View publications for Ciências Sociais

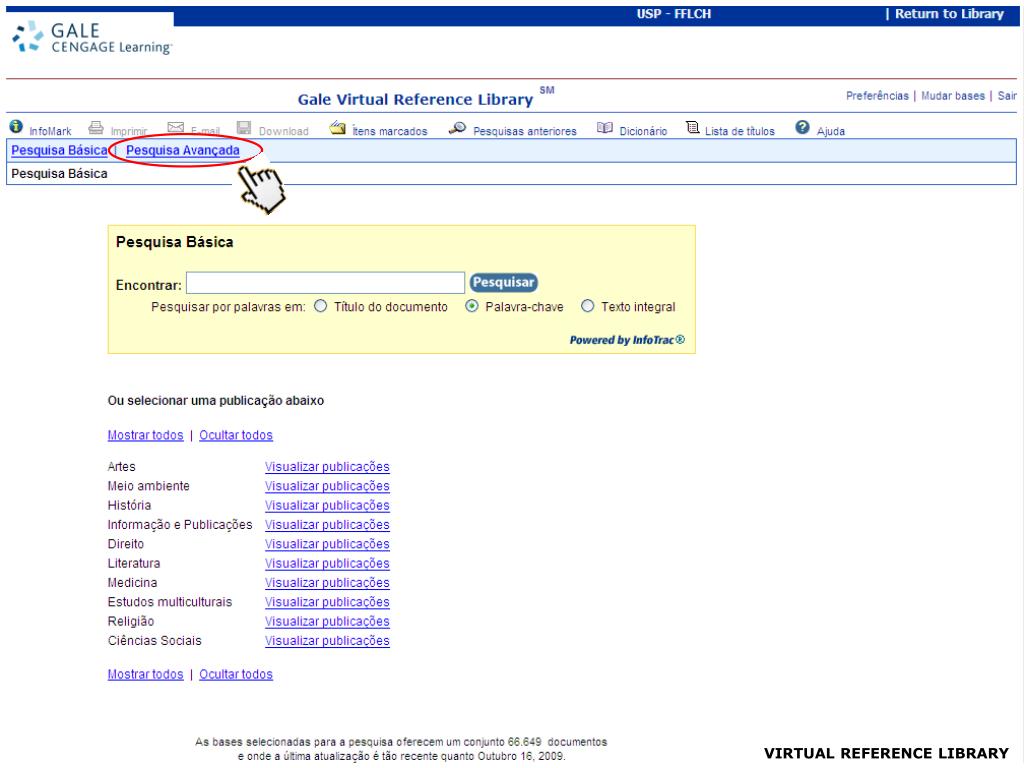click(327, 641)
